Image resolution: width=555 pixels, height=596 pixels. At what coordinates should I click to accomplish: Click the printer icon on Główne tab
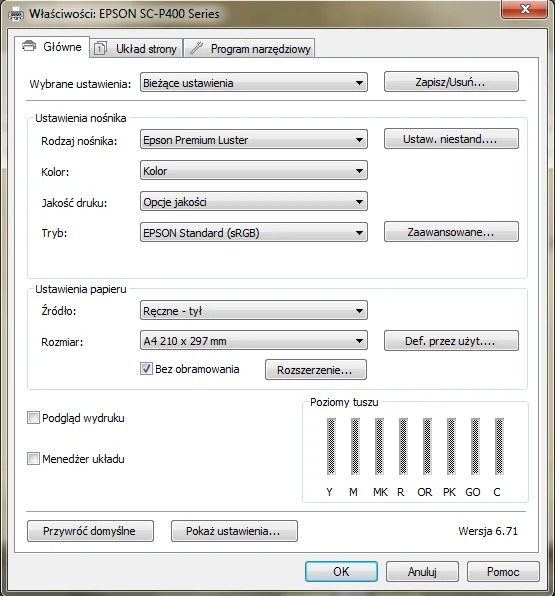pyautogui.click(x=29, y=46)
